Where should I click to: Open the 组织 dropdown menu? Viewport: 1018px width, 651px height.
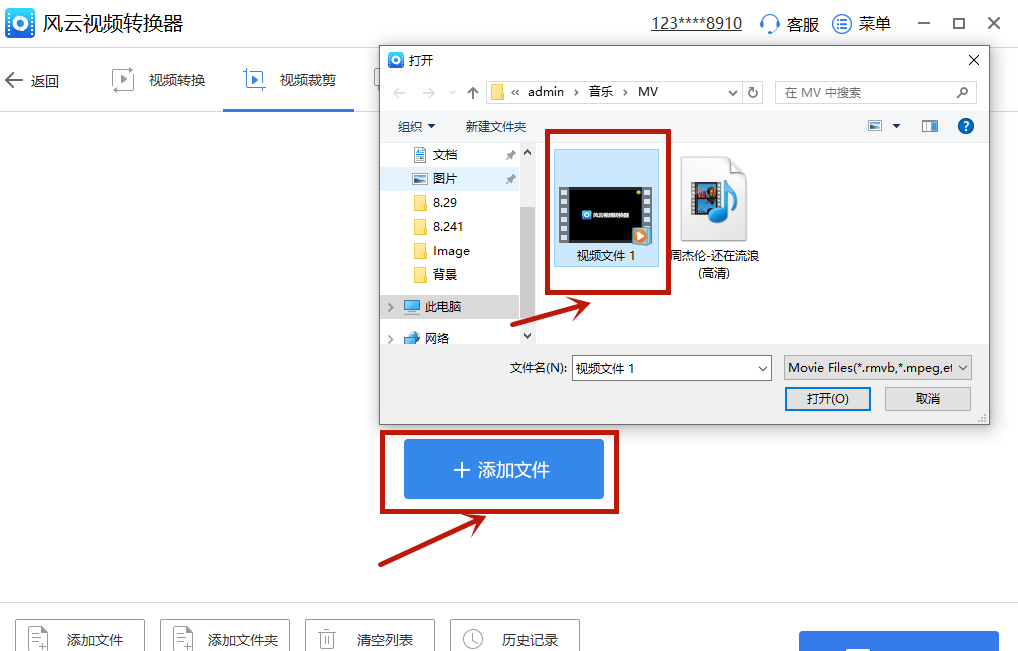[x=416, y=127]
